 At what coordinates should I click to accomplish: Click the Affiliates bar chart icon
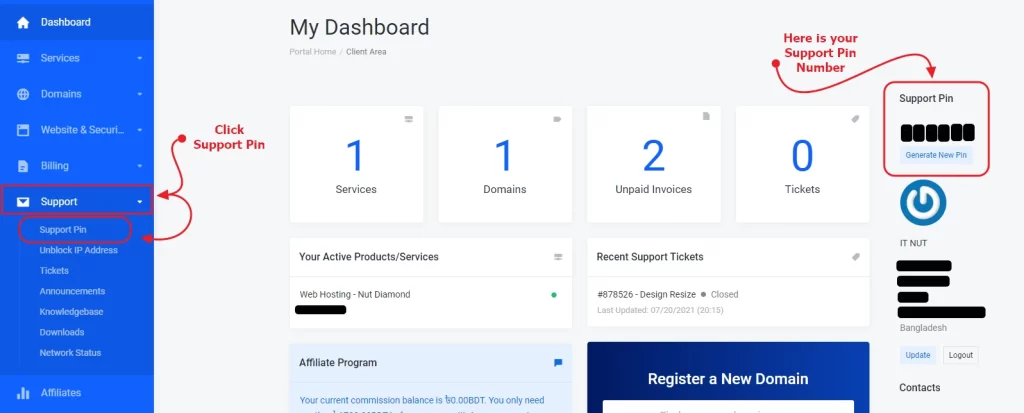pos(23,393)
